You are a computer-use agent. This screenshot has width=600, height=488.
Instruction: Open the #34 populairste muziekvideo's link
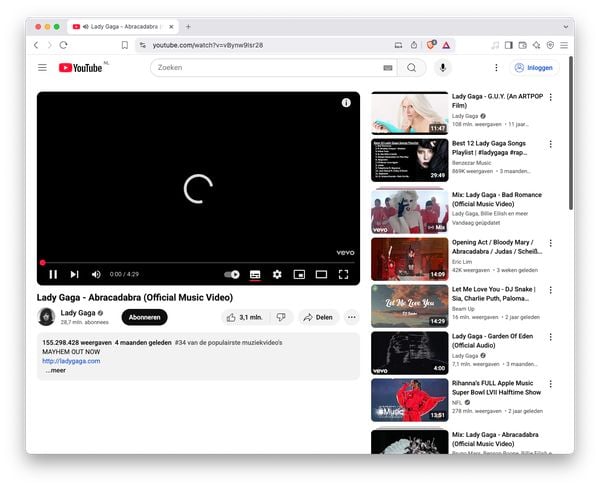pyautogui.click(x=228, y=343)
